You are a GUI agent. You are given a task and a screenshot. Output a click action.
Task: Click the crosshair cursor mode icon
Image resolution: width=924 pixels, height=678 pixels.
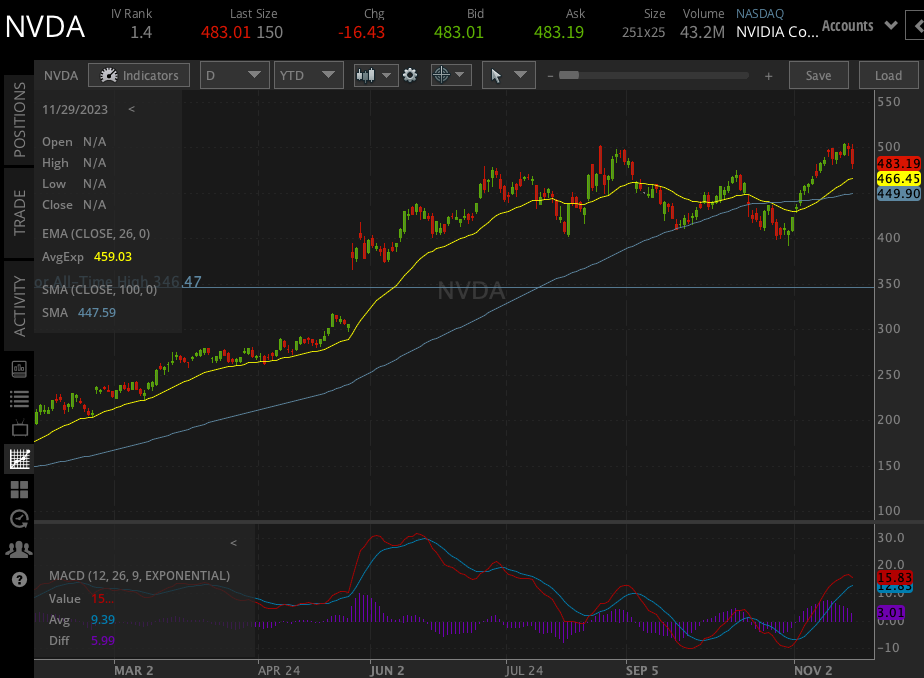point(441,74)
